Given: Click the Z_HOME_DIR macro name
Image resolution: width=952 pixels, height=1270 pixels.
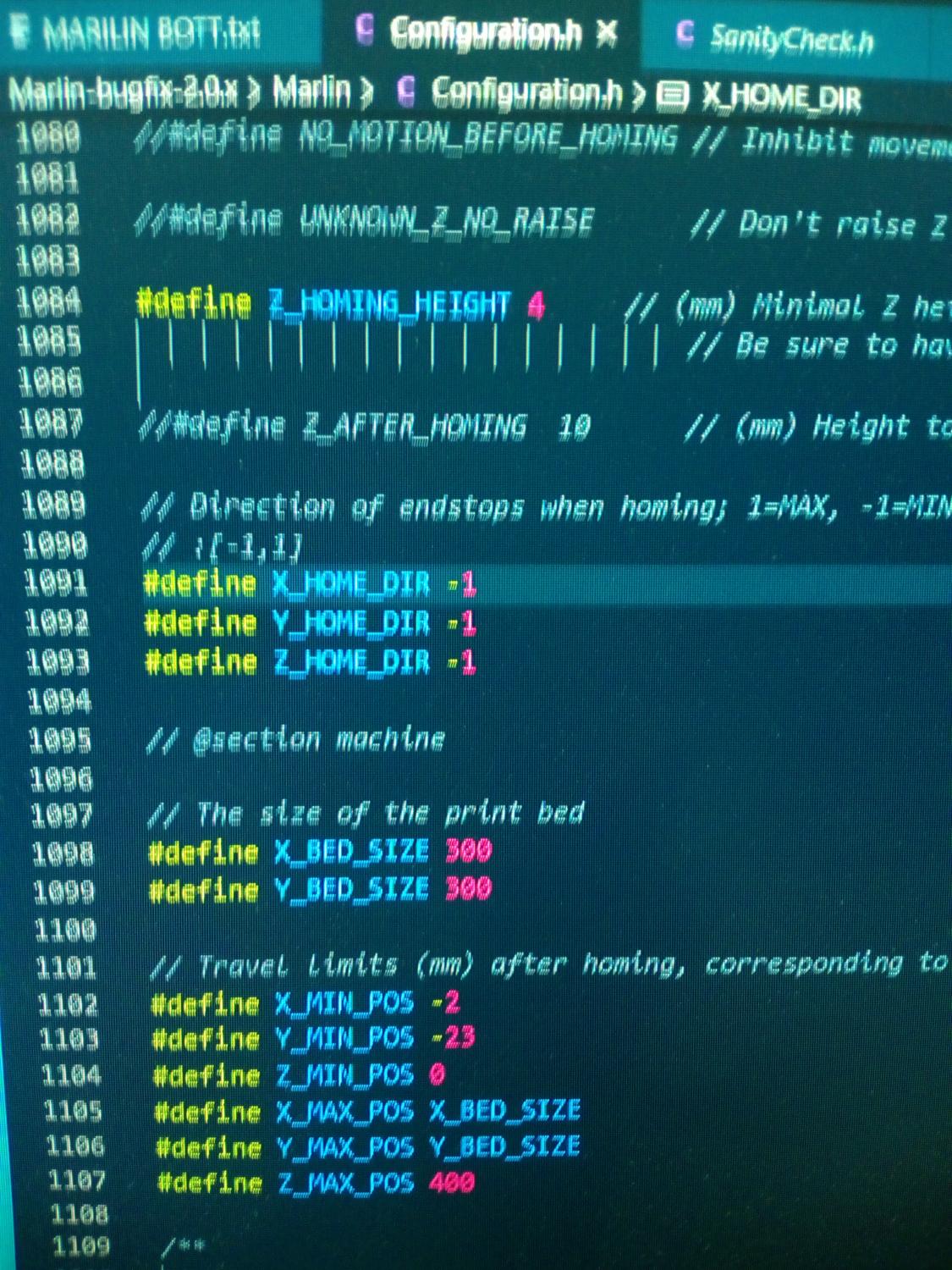Looking at the screenshot, I should [352, 661].
